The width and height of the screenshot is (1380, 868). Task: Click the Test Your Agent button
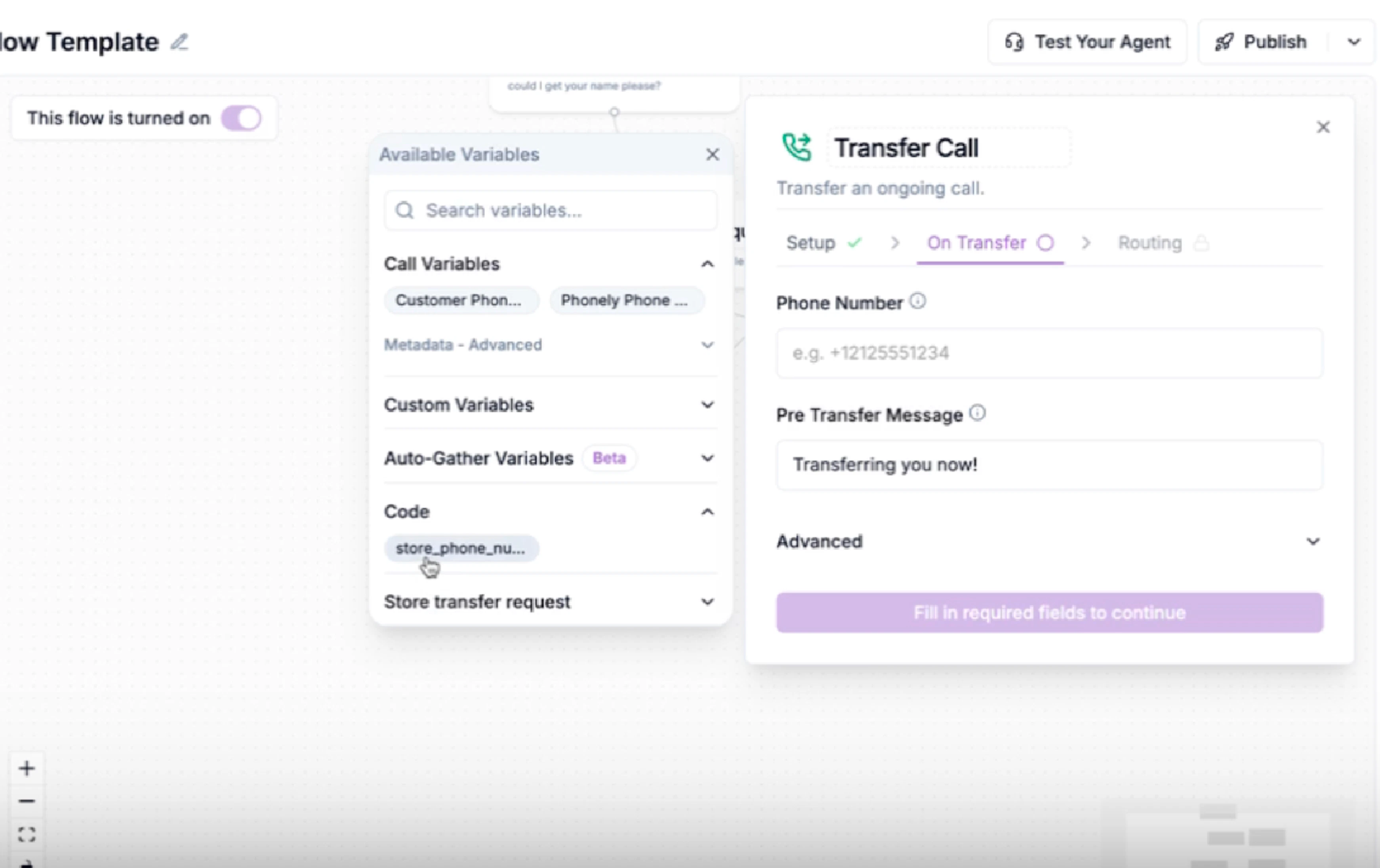tap(1087, 42)
